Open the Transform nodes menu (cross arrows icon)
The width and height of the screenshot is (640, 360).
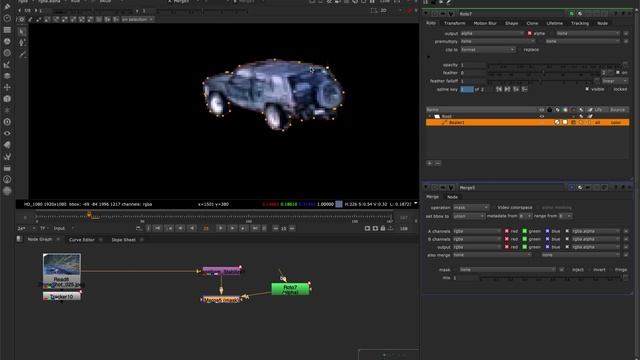7,87
